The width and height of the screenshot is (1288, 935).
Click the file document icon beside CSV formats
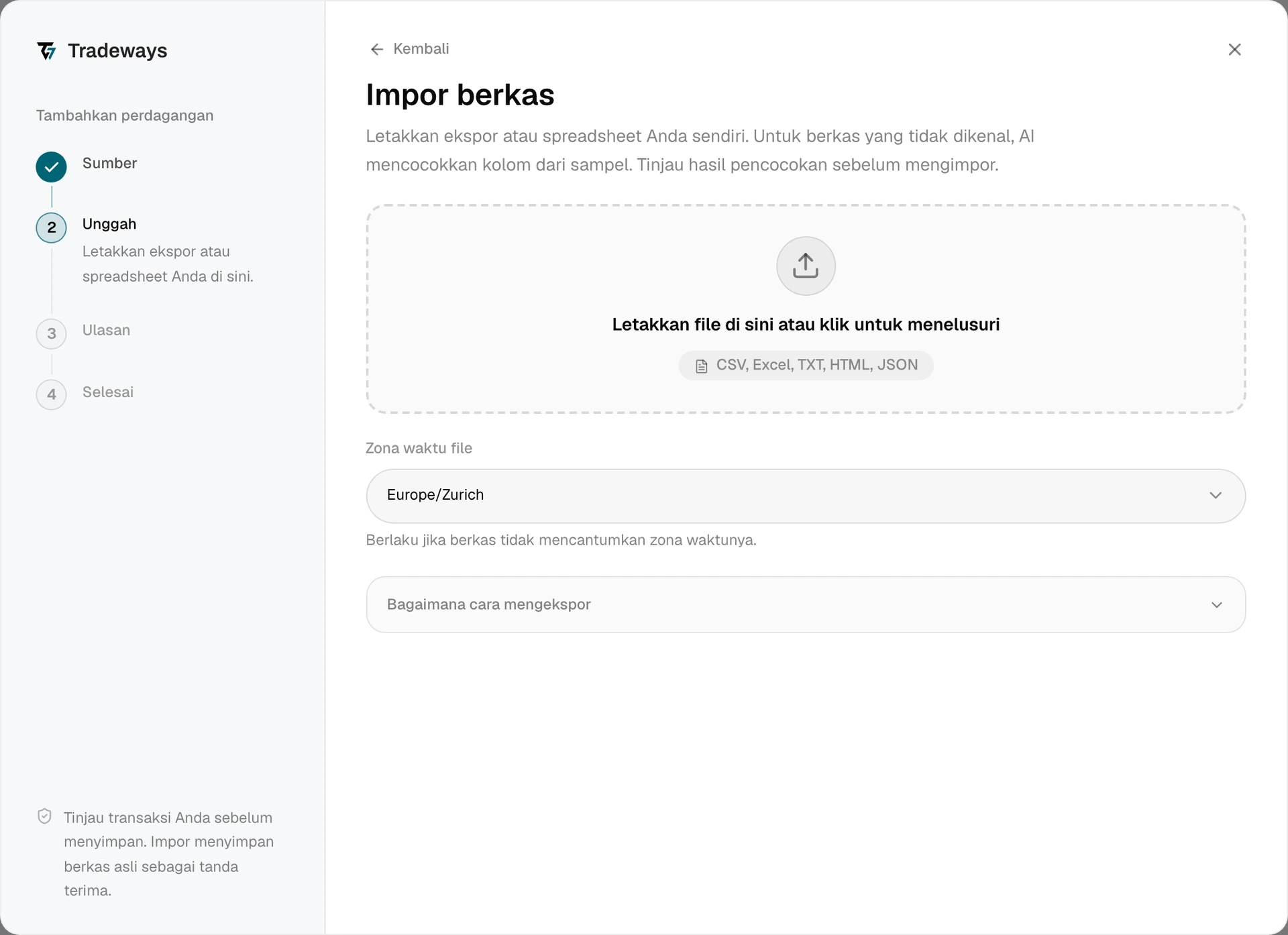click(702, 366)
